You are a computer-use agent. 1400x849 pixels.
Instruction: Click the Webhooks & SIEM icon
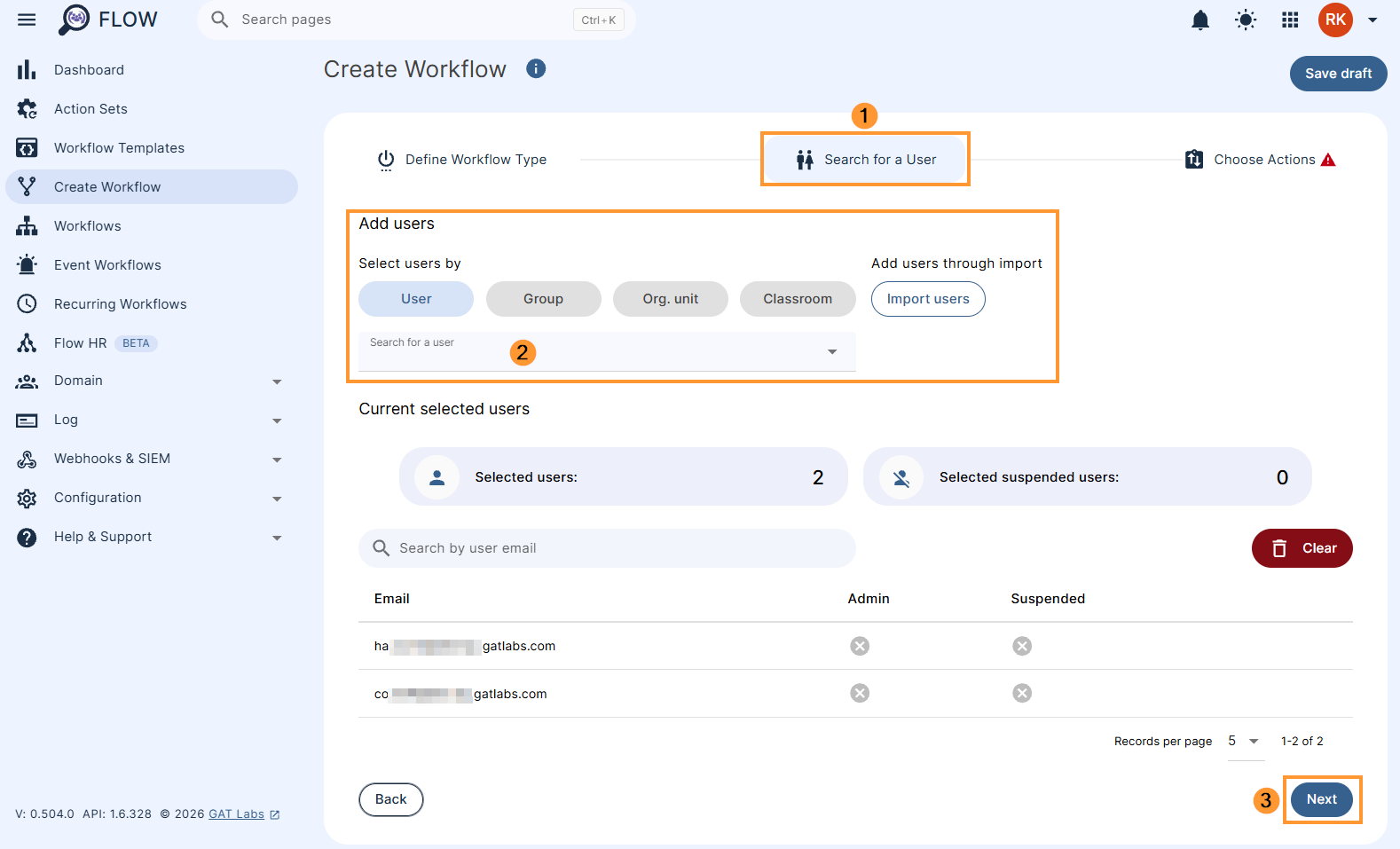27,459
